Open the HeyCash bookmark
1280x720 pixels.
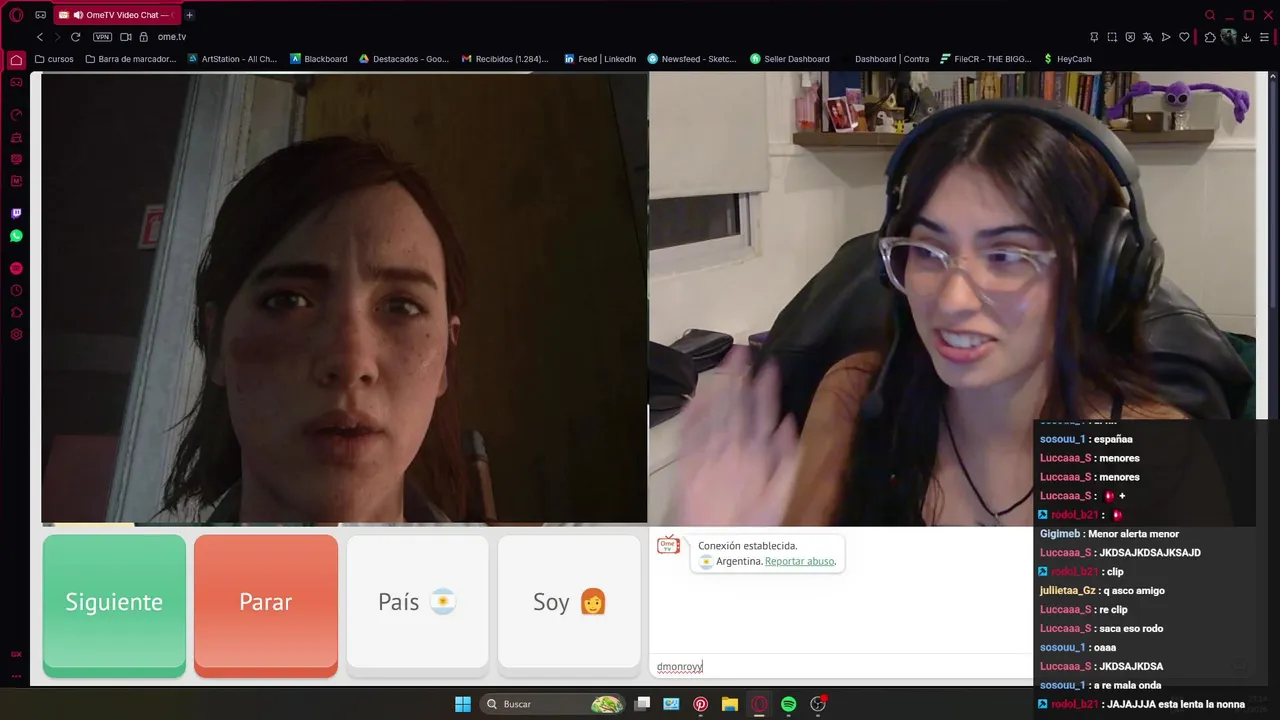pyautogui.click(x=1068, y=59)
